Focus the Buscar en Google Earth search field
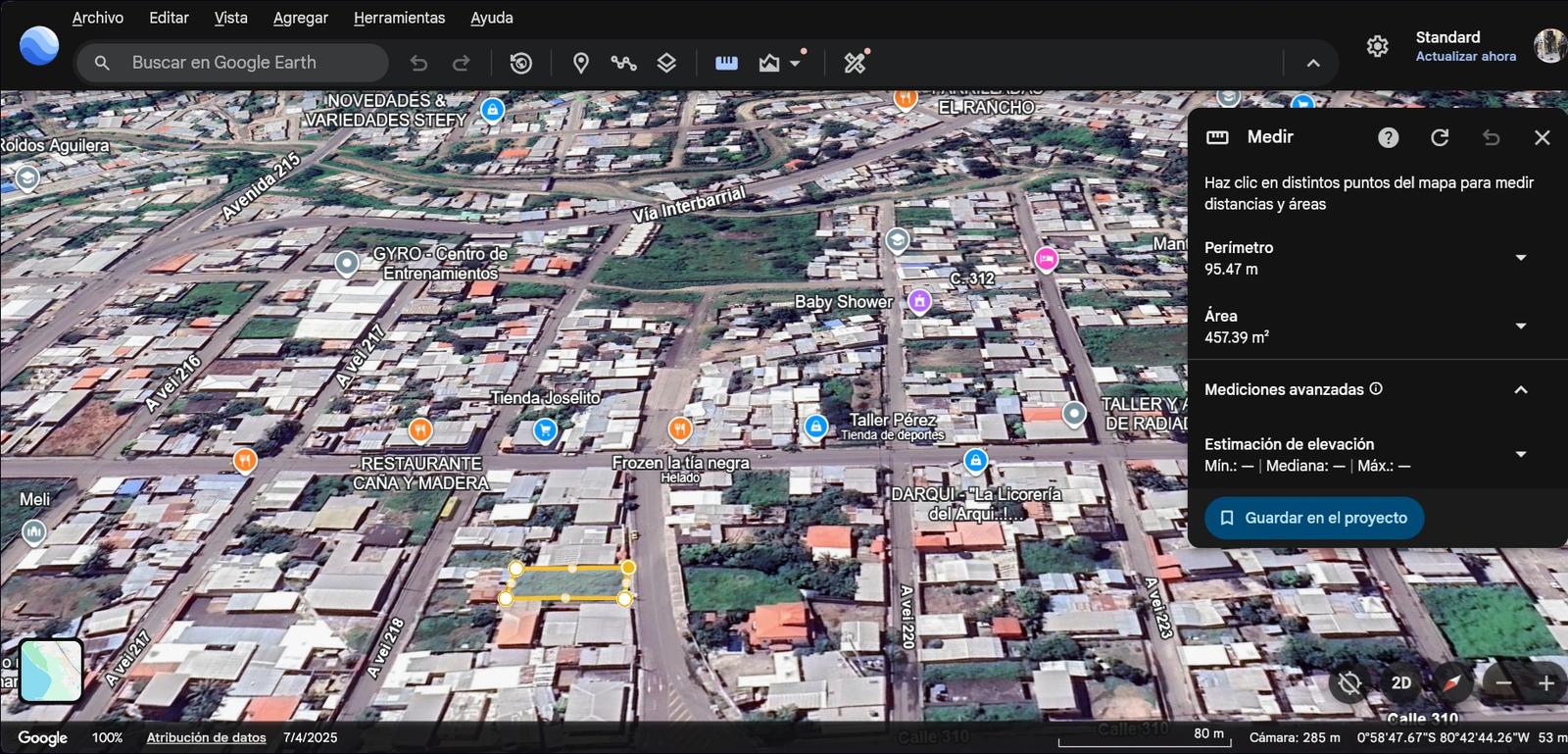Image resolution: width=1568 pixels, height=754 pixels. click(x=233, y=63)
